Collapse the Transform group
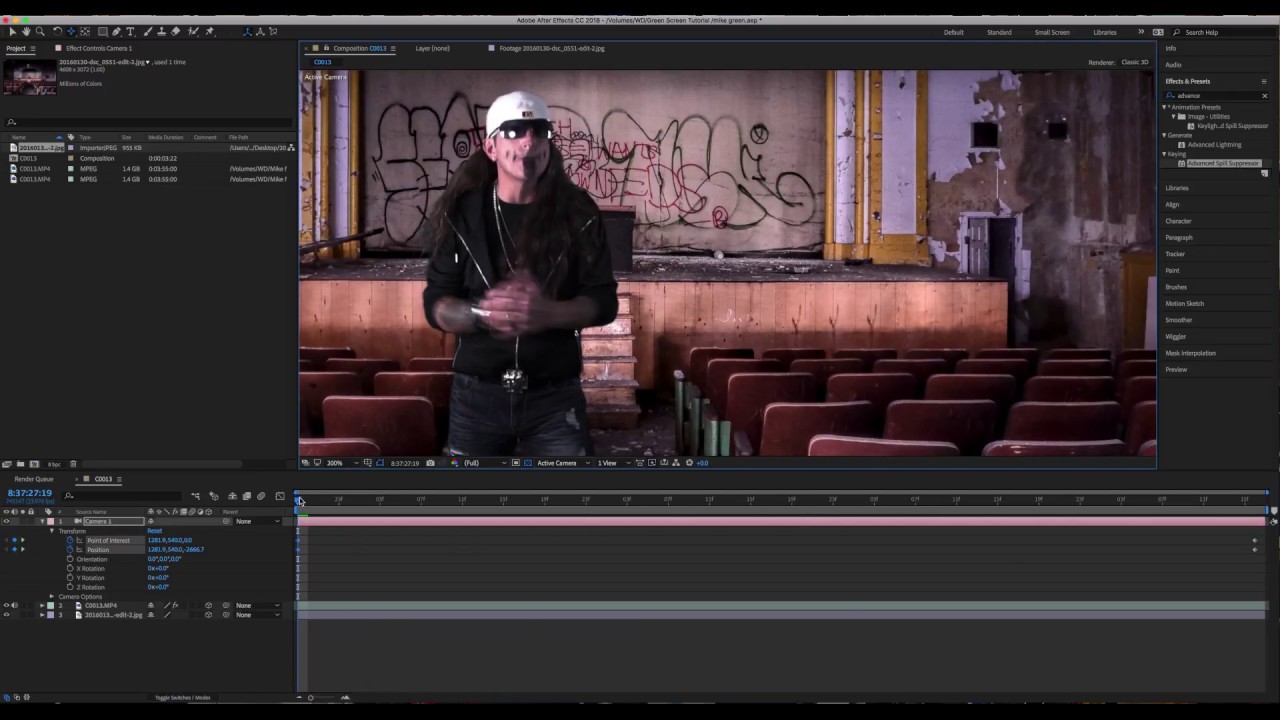The height and width of the screenshot is (720, 1280). pyautogui.click(x=52, y=531)
